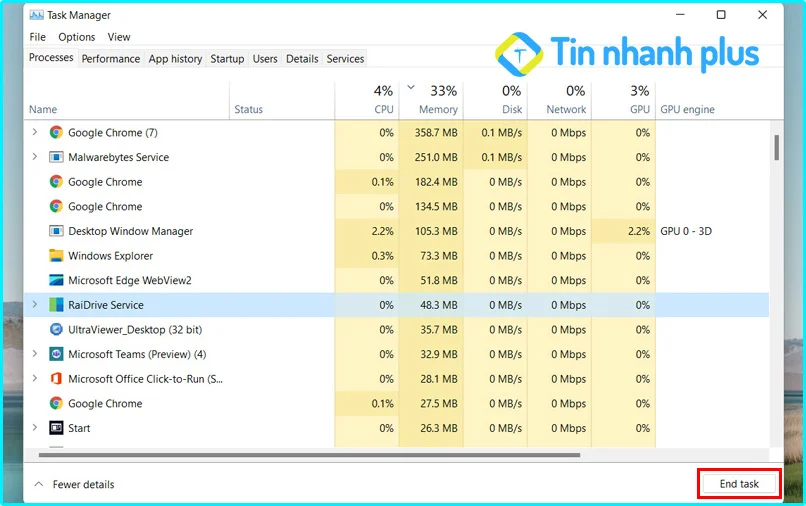Screen dimensions: 806x506
Task: Click the RaiDrive Service icon
Action: pos(56,305)
